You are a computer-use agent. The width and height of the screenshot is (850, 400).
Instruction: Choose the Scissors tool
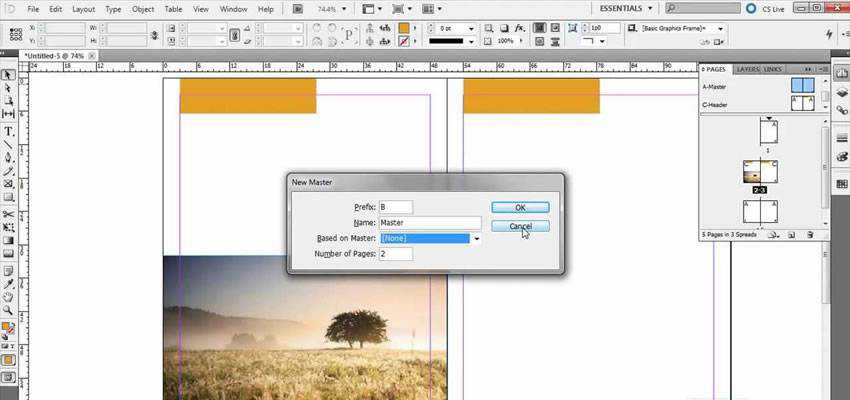click(x=8, y=214)
